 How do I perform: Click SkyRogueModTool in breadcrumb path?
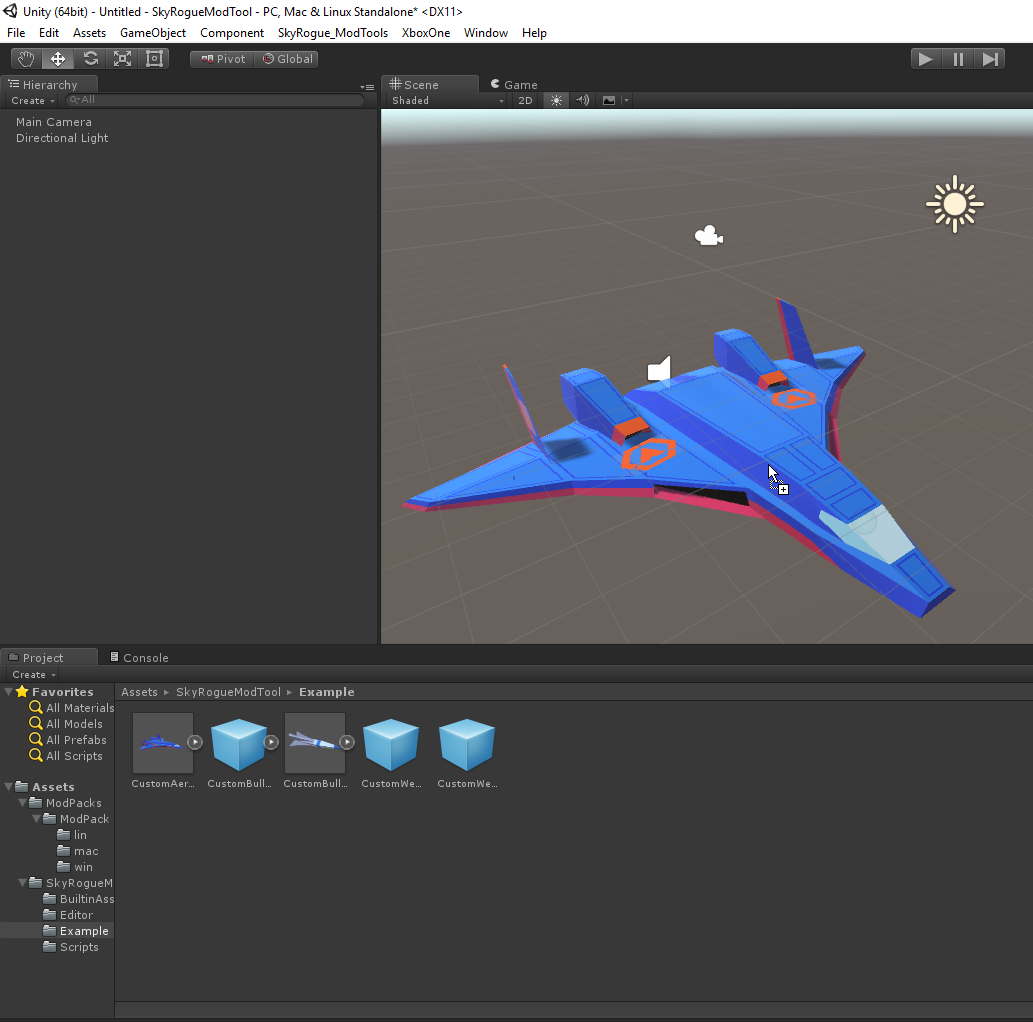click(x=228, y=692)
